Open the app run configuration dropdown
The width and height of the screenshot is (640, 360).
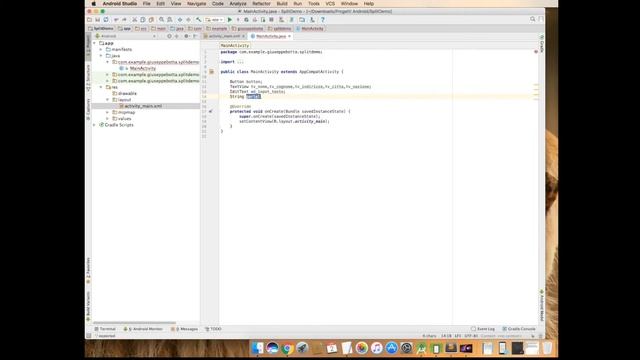pos(214,20)
